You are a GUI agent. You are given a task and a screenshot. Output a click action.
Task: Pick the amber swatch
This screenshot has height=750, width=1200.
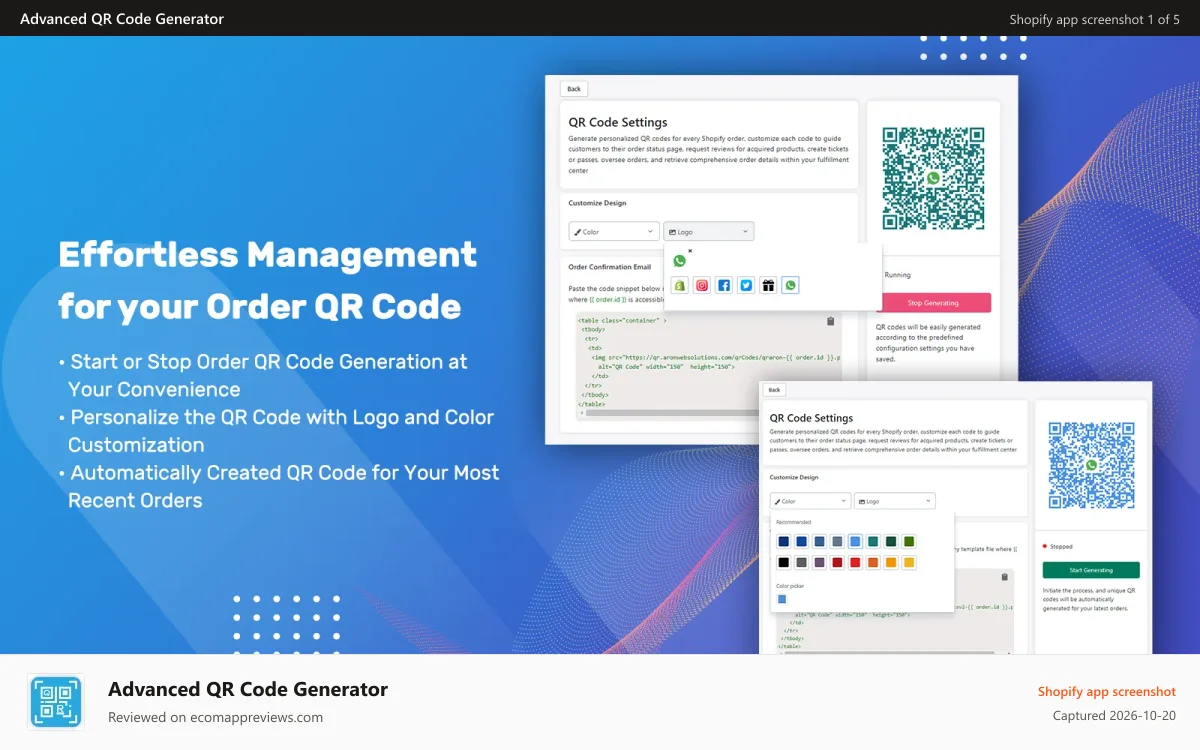pyautogui.click(x=891, y=563)
